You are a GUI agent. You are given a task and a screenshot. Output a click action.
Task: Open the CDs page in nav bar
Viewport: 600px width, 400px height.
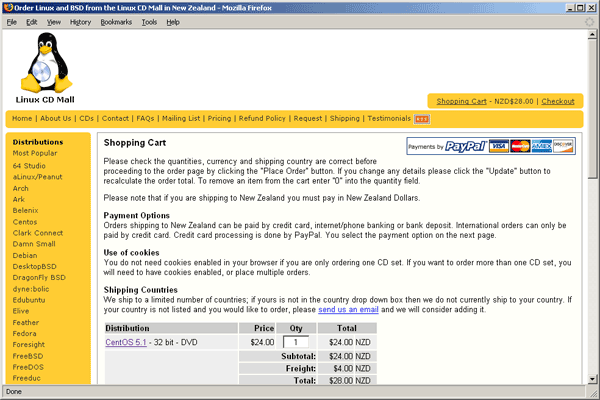(x=86, y=119)
